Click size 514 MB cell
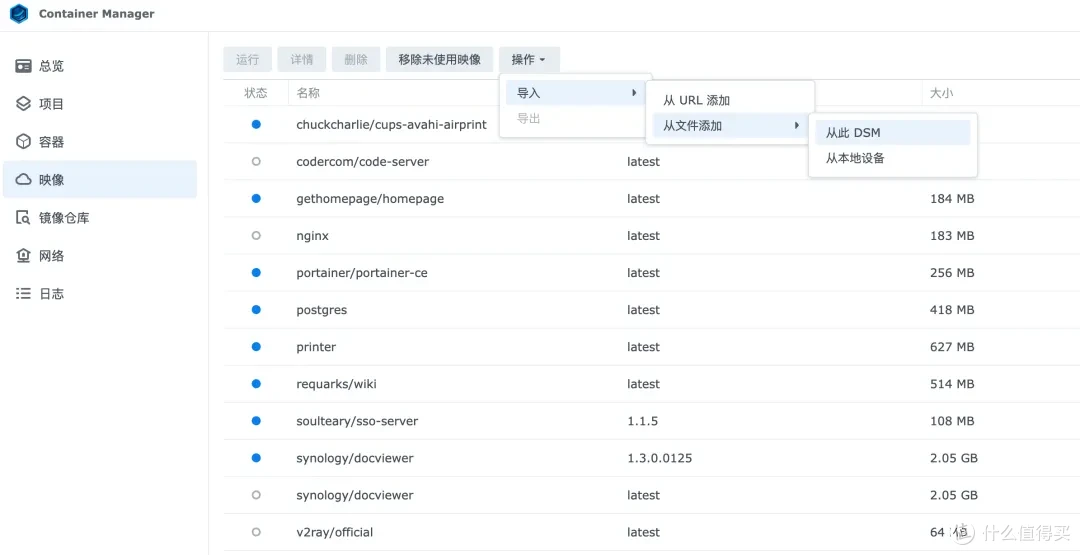Viewport: 1080px width, 555px height. click(x=952, y=384)
